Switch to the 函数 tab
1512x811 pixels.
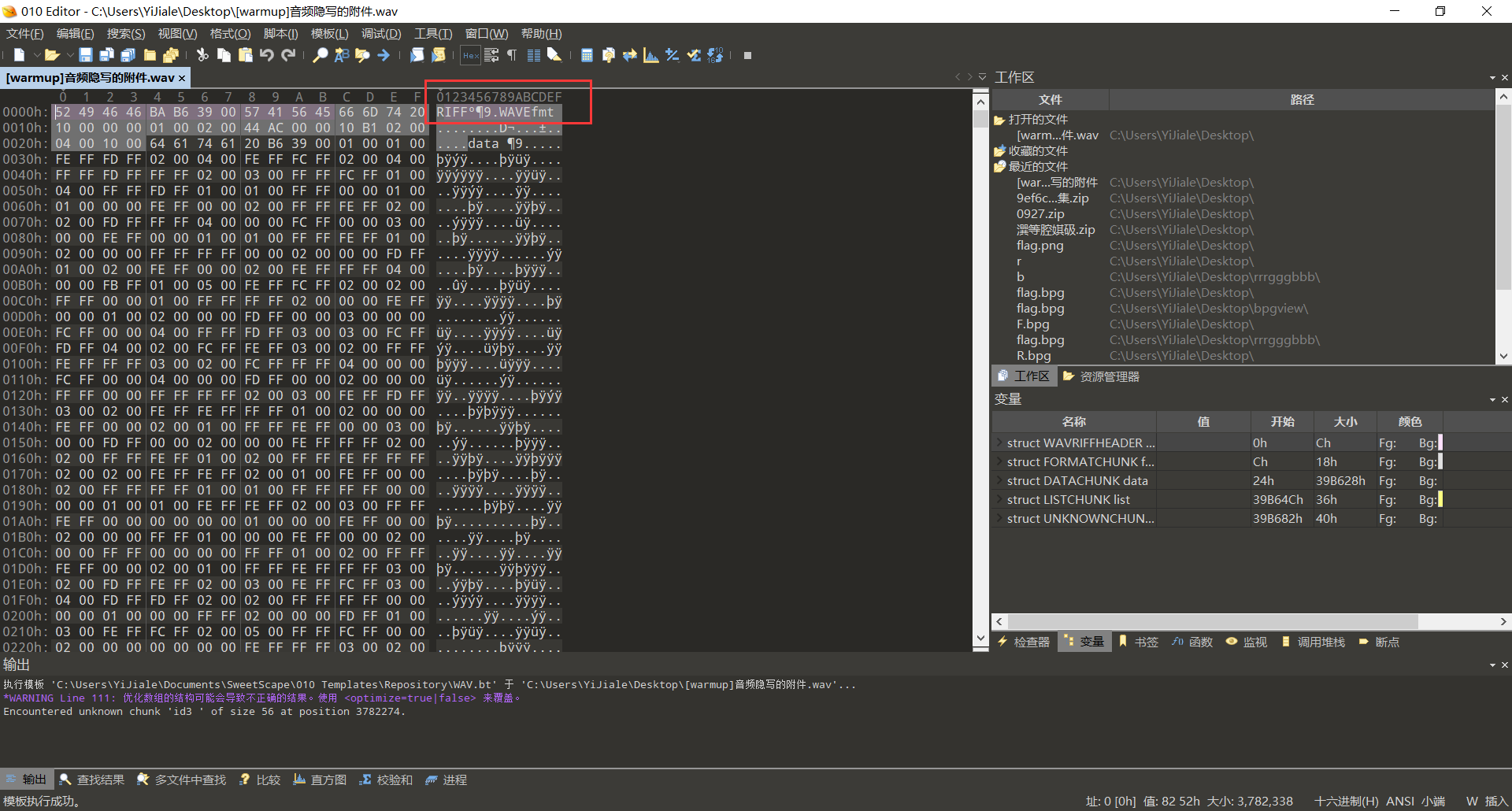(x=1192, y=642)
